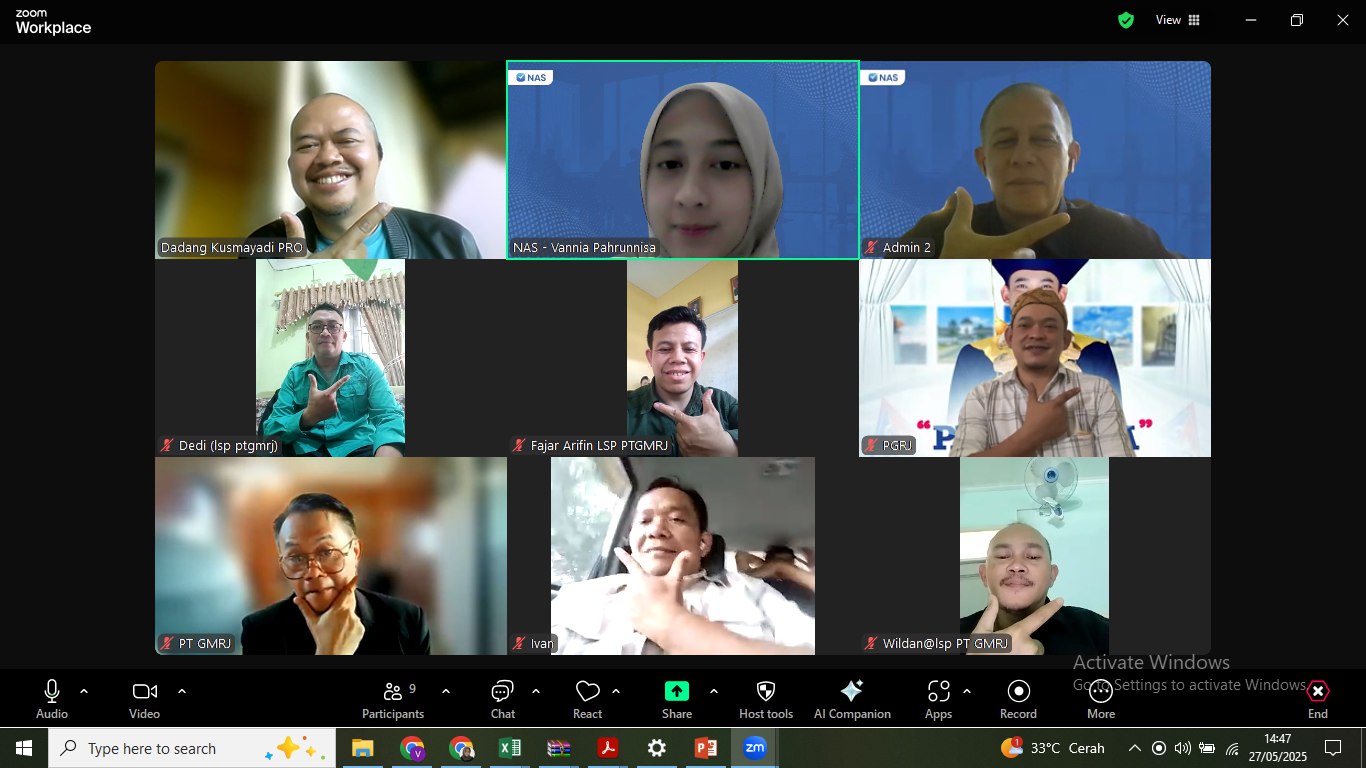Open share options caret beside Share
This screenshot has width=1366, height=768.
click(x=714, y=691)
